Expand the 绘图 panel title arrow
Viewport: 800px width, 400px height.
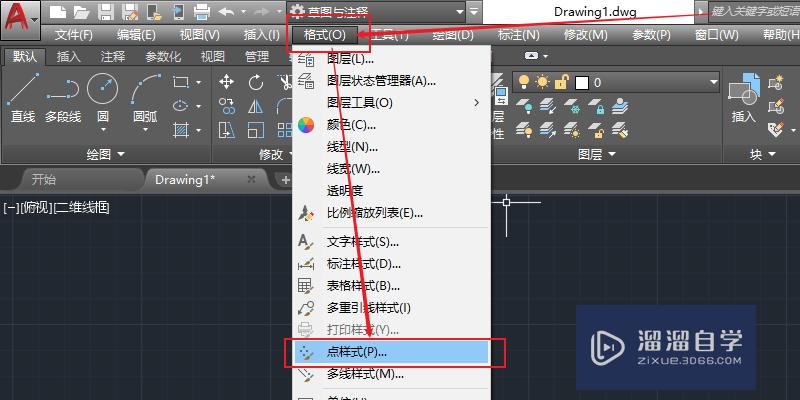(121, 154)
